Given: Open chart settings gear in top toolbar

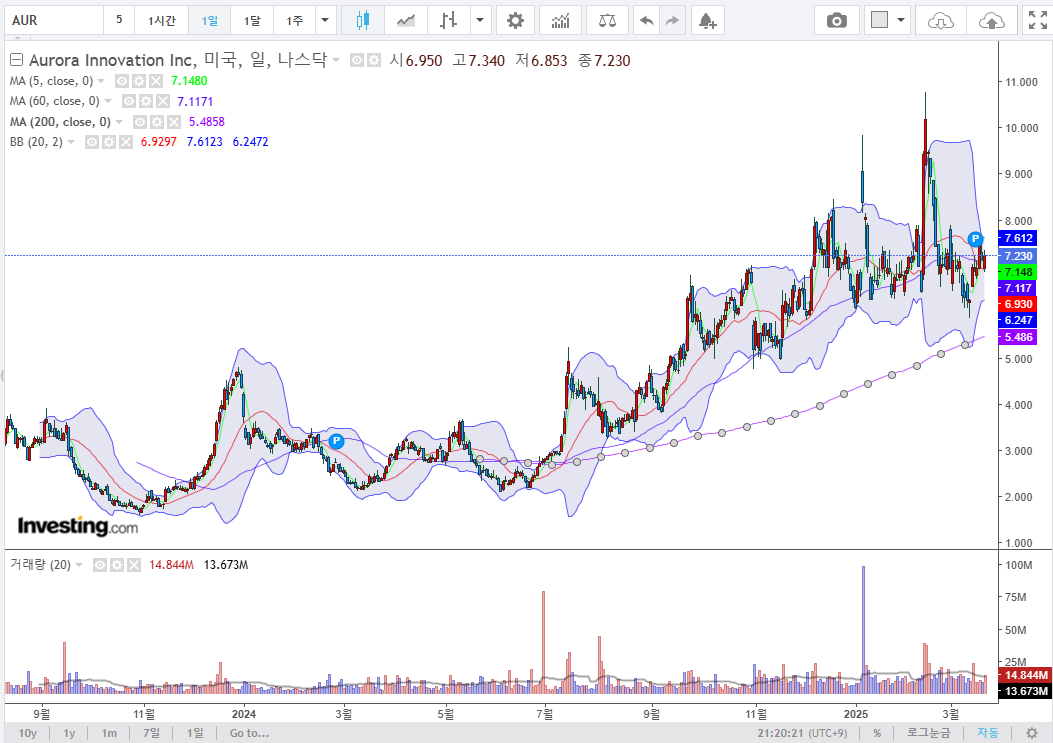Looking at the screenshot, I should click(515, 21).
